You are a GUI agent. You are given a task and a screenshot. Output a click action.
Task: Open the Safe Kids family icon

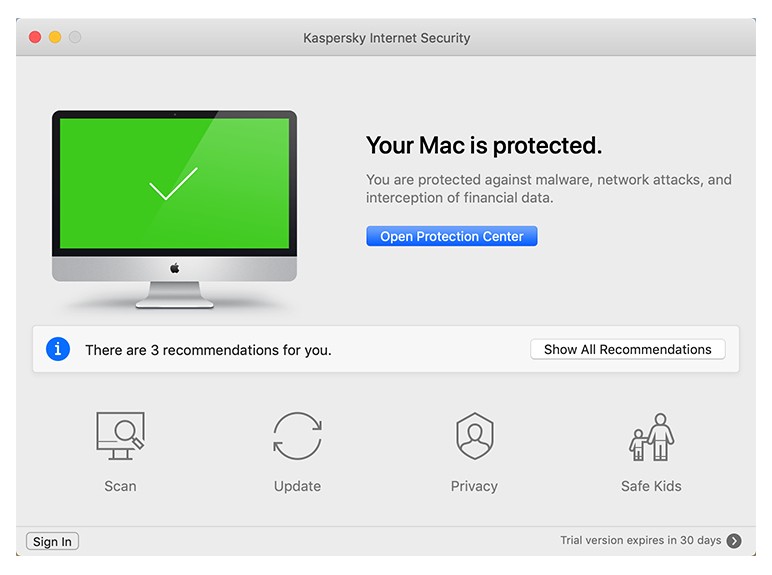click(x=651, y=436)
